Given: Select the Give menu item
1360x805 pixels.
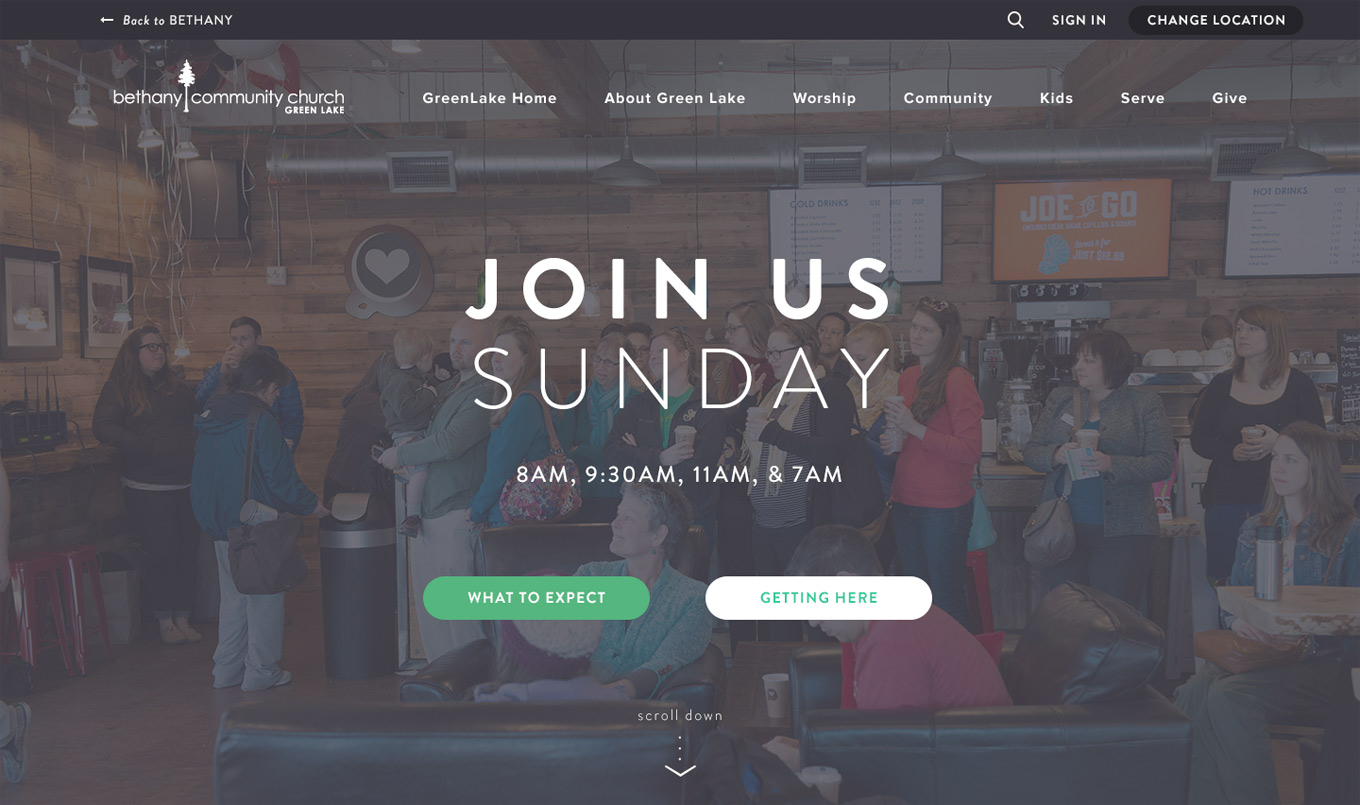Looking at the screenshot, I should click(1230, 98).
